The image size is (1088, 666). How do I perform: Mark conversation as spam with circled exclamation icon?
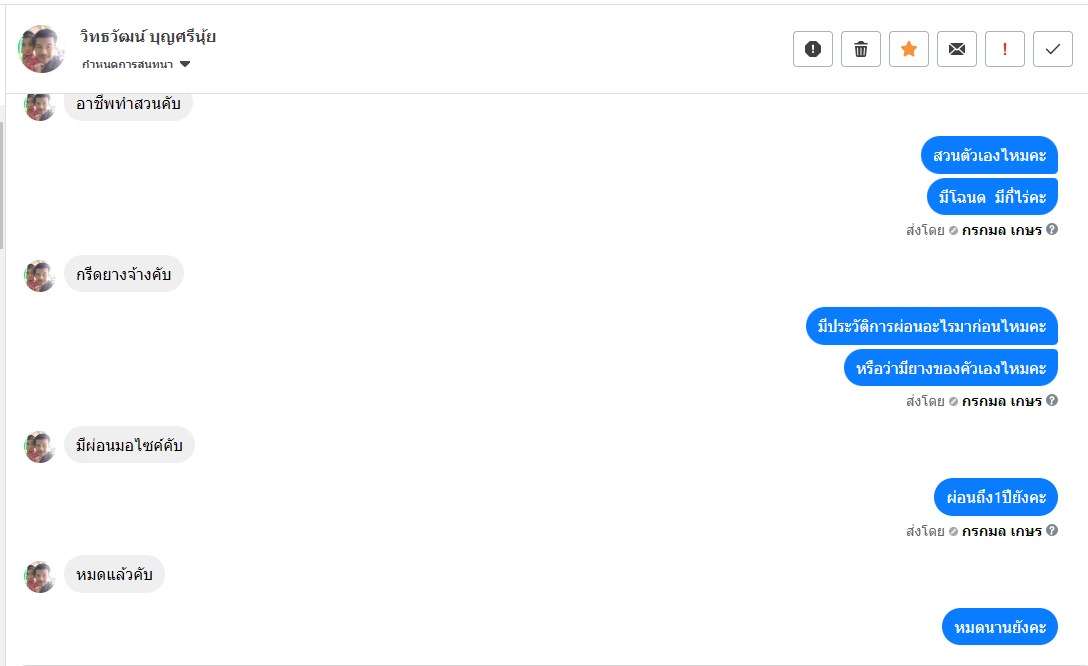pos(812,49)
